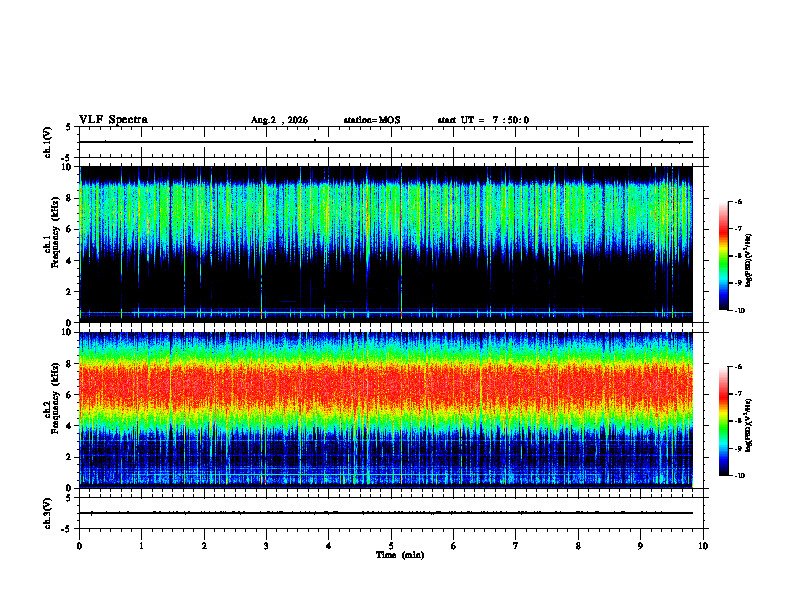This screenshot has width=792, height=612.
Task: Click time axis tick label "5"
Action: pyautogui.click(x=391, y=546)
